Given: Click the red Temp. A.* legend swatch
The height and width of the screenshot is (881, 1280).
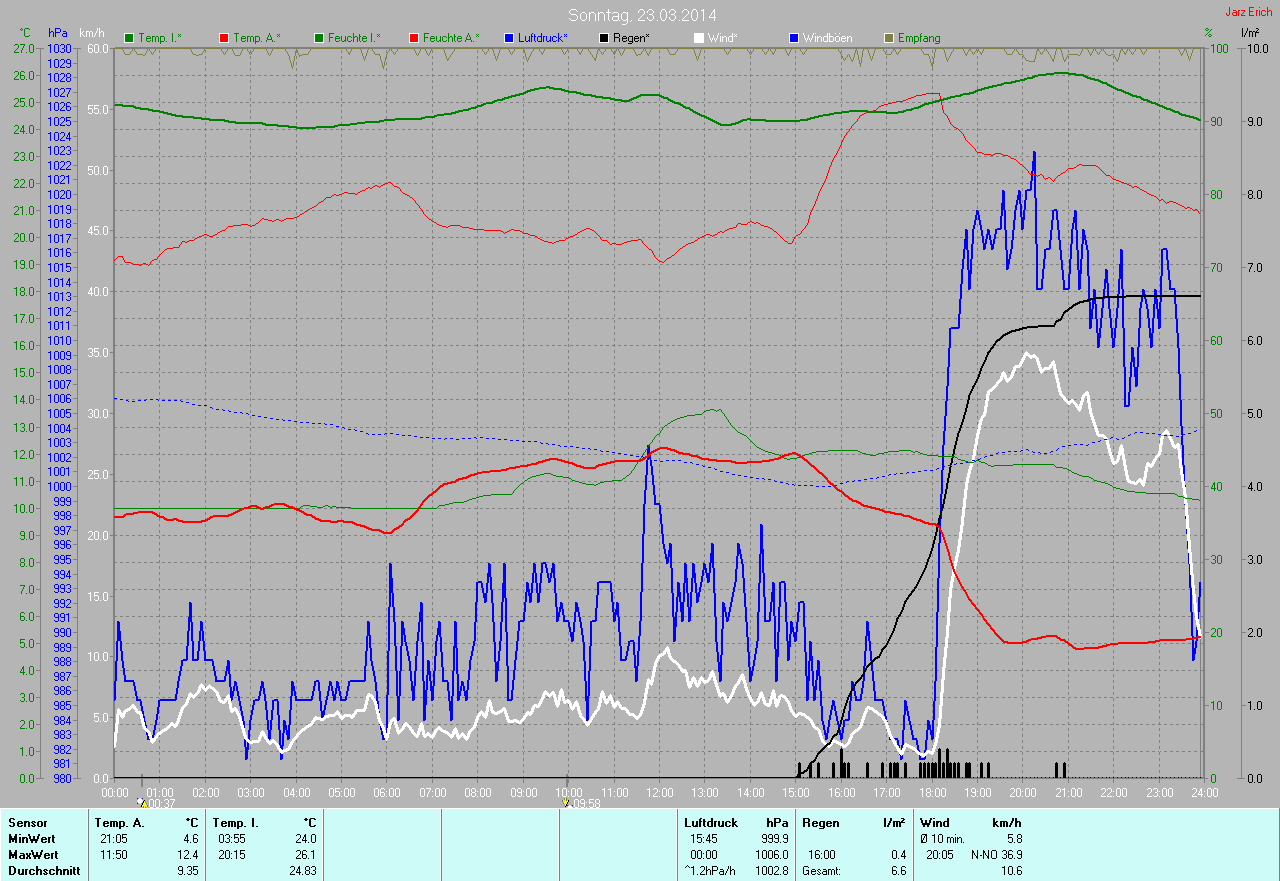Looking at the screenshot, I should point(224,38).
